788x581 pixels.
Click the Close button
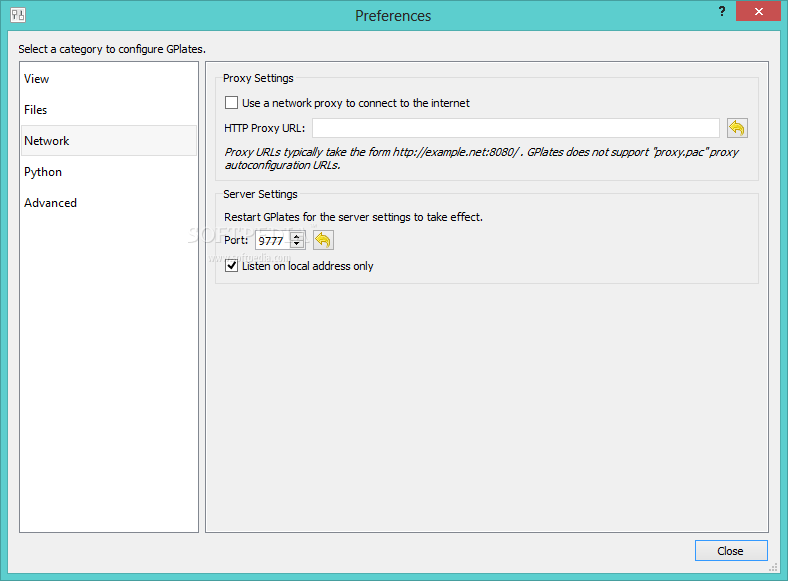pyautogui.click(x=731, y=551)
